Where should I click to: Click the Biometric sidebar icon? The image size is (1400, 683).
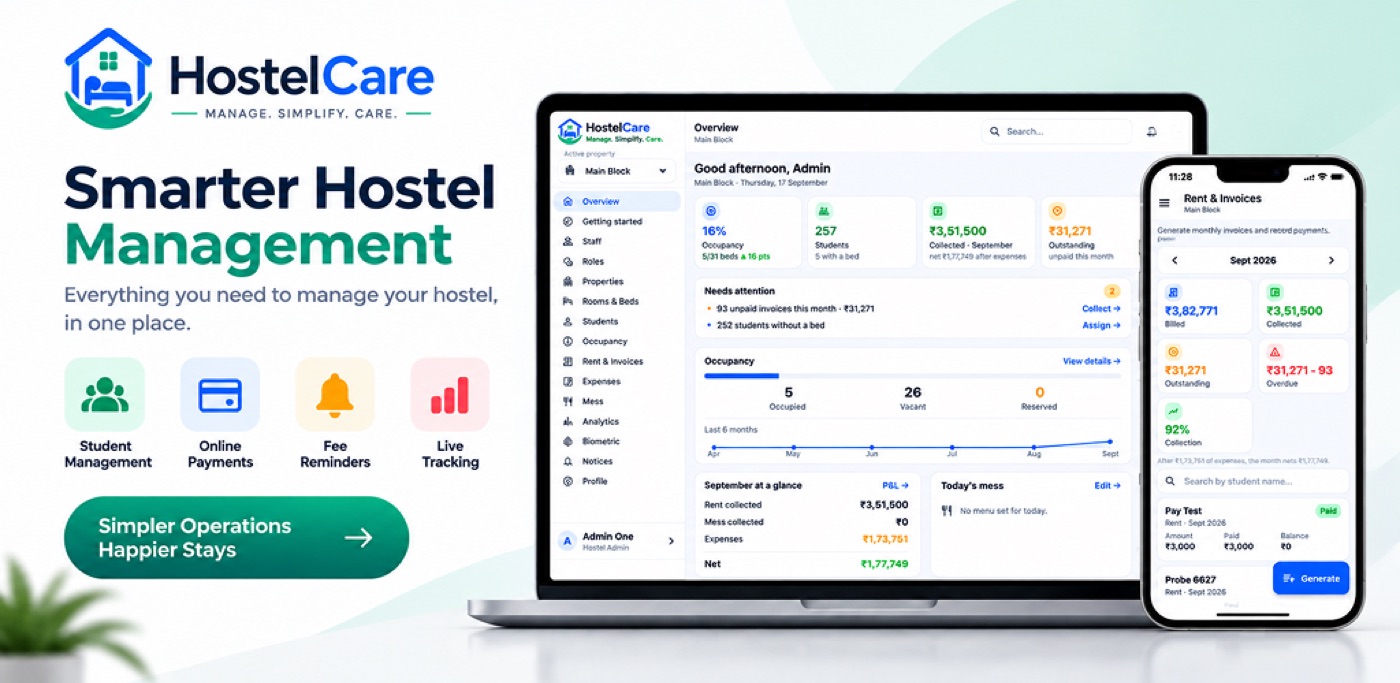click(568, 442)
